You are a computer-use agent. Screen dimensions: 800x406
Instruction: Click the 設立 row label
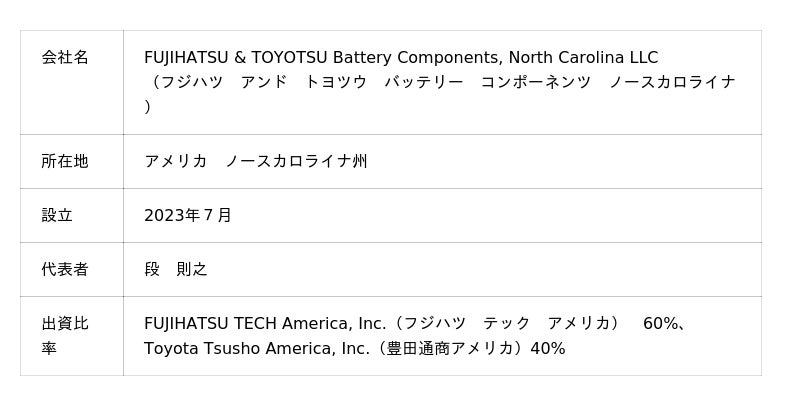tap(57, 215)
